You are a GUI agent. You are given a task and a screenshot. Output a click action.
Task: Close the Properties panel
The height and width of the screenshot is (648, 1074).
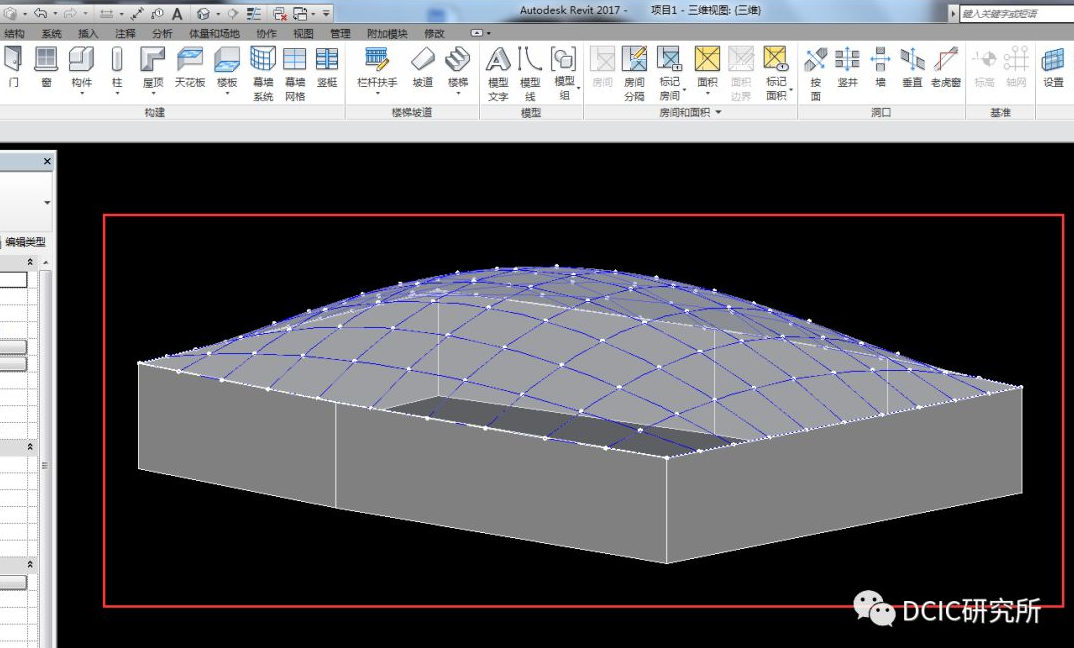[x=47, y=162]
